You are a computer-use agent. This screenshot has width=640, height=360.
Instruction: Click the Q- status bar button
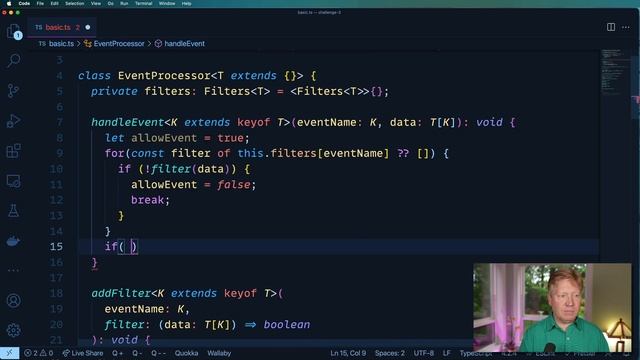pyautogui.click(x=137, y=353)
